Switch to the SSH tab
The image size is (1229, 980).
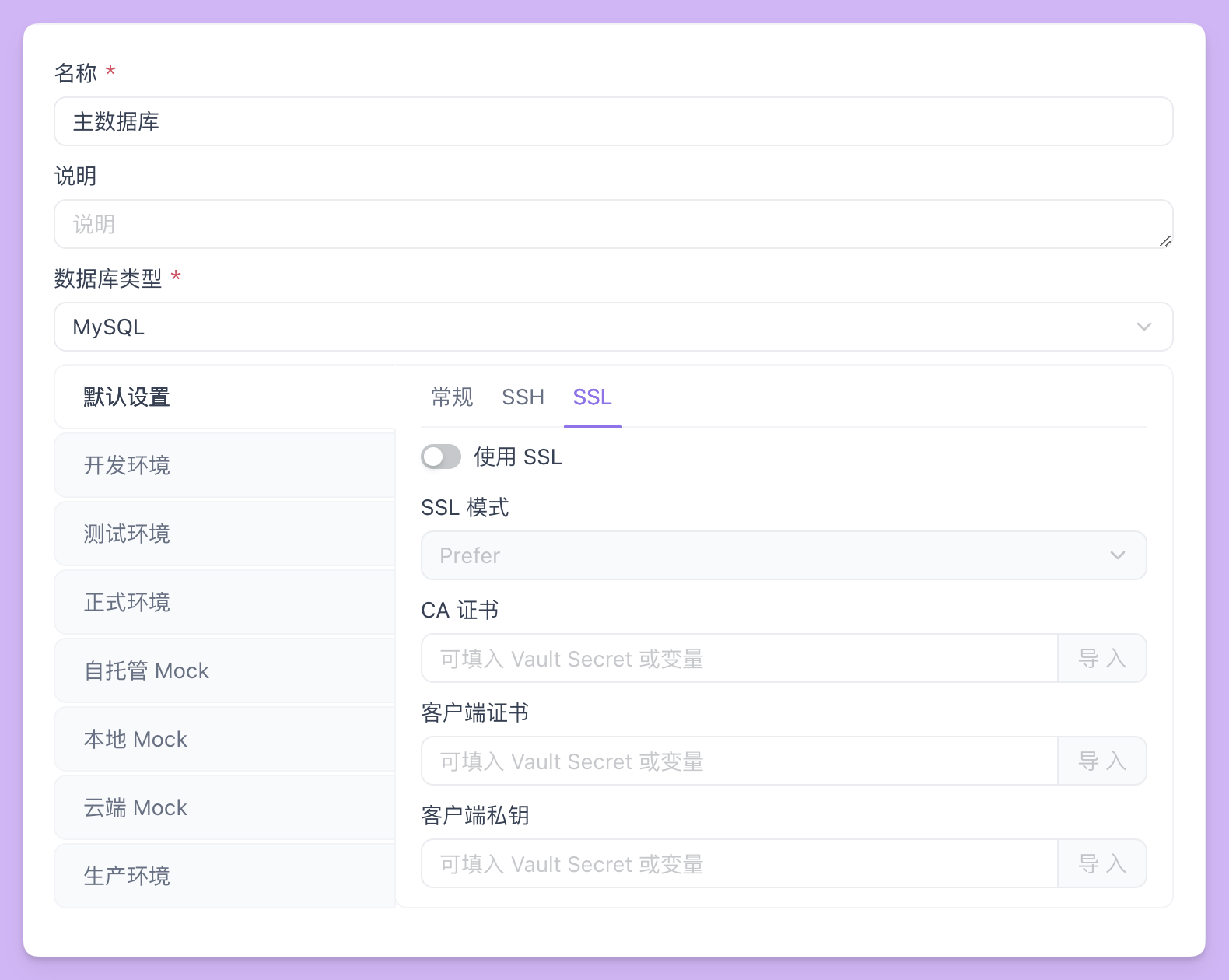tap(523, 397)
